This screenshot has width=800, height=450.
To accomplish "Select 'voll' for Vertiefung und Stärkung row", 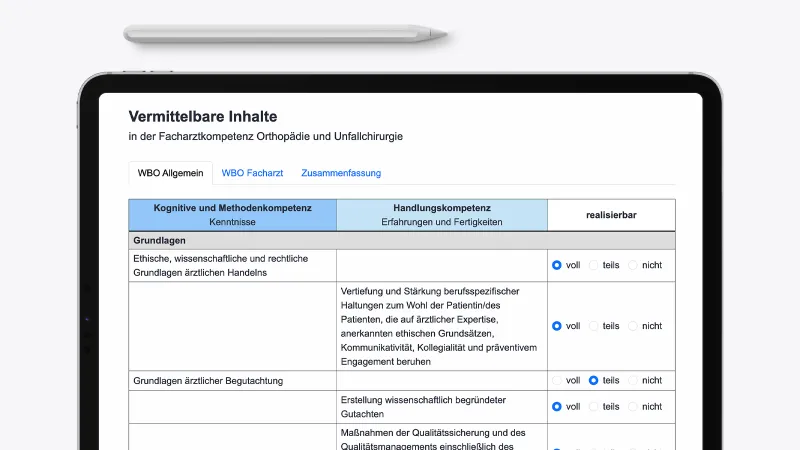I will pos(557,326).
